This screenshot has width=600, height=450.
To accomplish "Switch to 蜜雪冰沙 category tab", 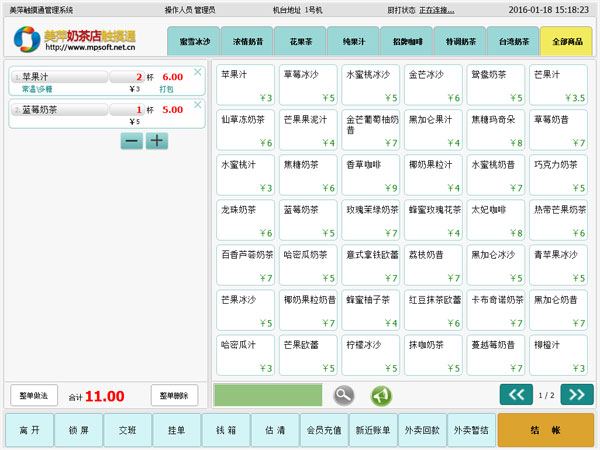I will 194,42.
